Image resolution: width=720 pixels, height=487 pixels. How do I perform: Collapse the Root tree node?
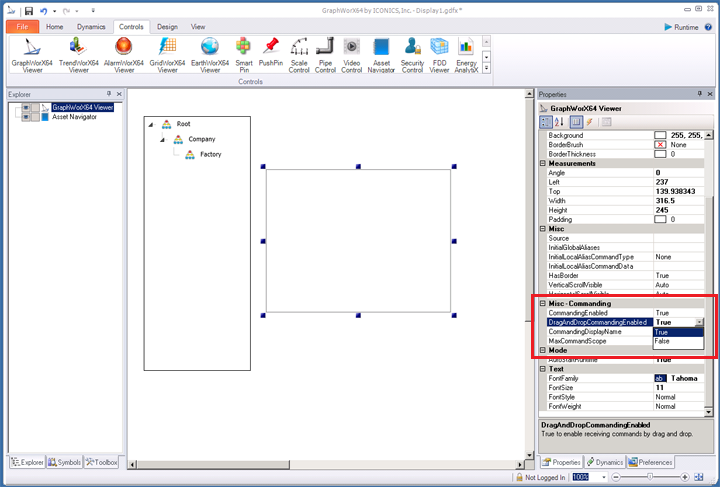(150, 124)
